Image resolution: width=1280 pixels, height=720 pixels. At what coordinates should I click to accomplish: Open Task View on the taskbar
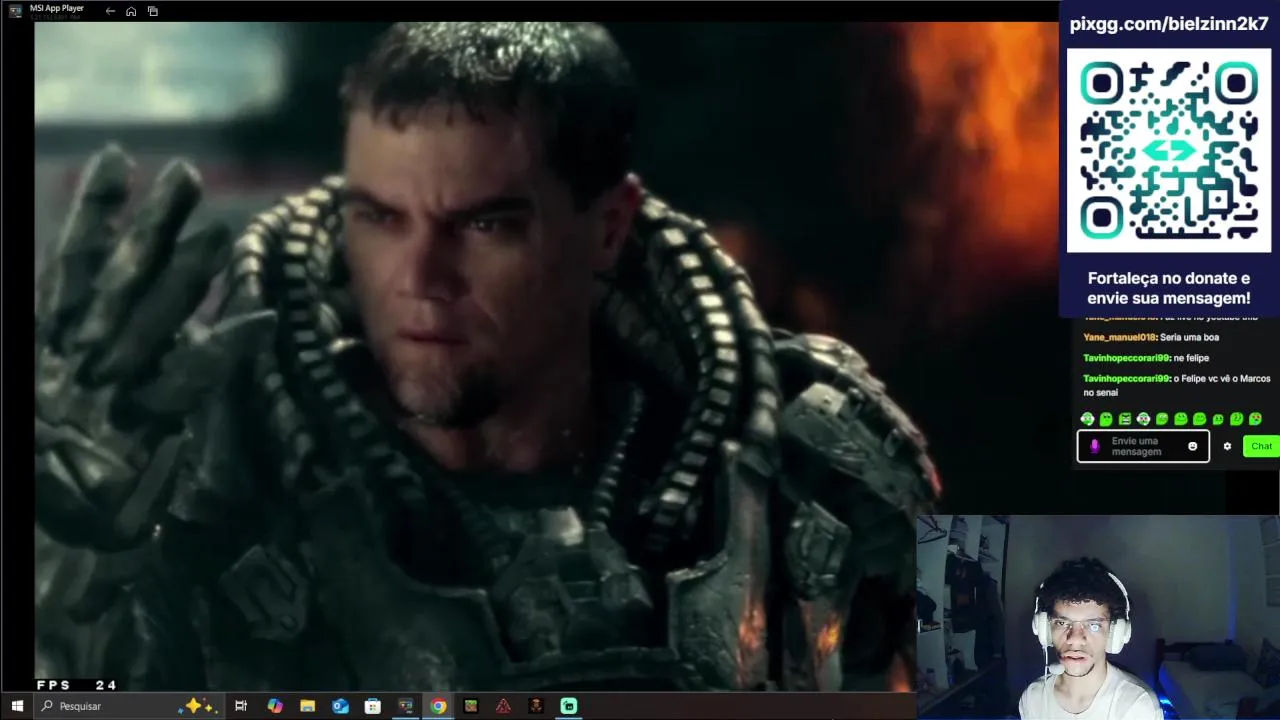tap(241, 706)
